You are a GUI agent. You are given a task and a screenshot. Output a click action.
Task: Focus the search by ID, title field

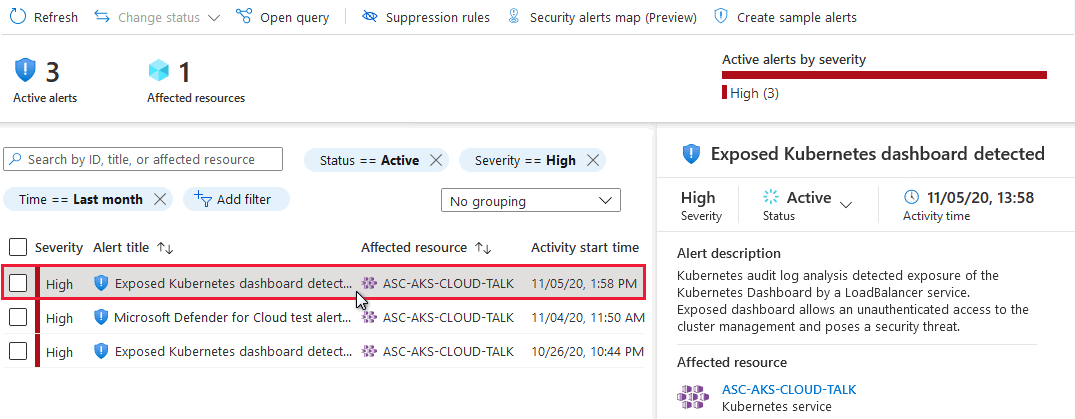(x=143, y=159)
